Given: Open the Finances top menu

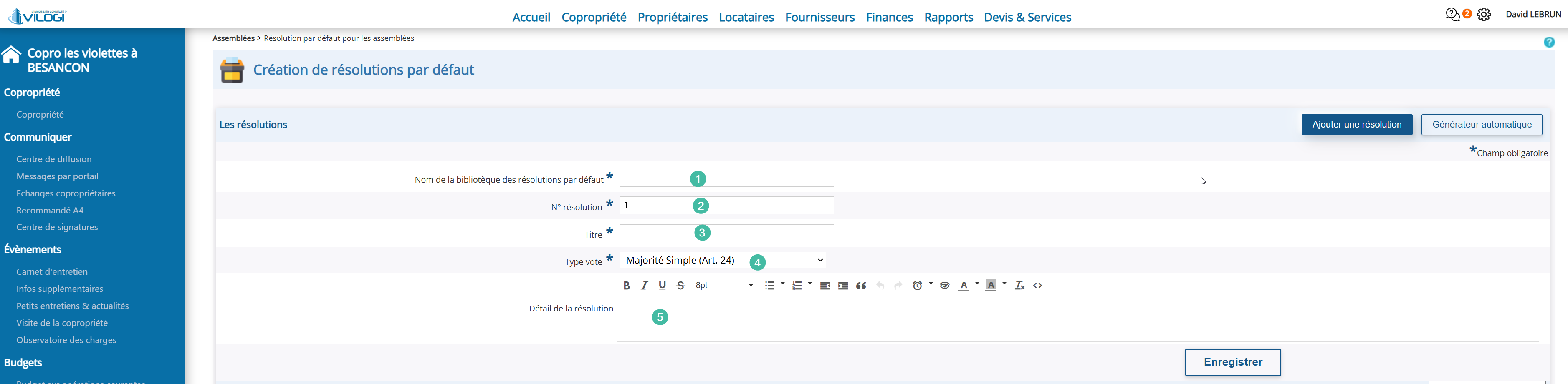Looking at the screenshot, I should pos(889,17).
